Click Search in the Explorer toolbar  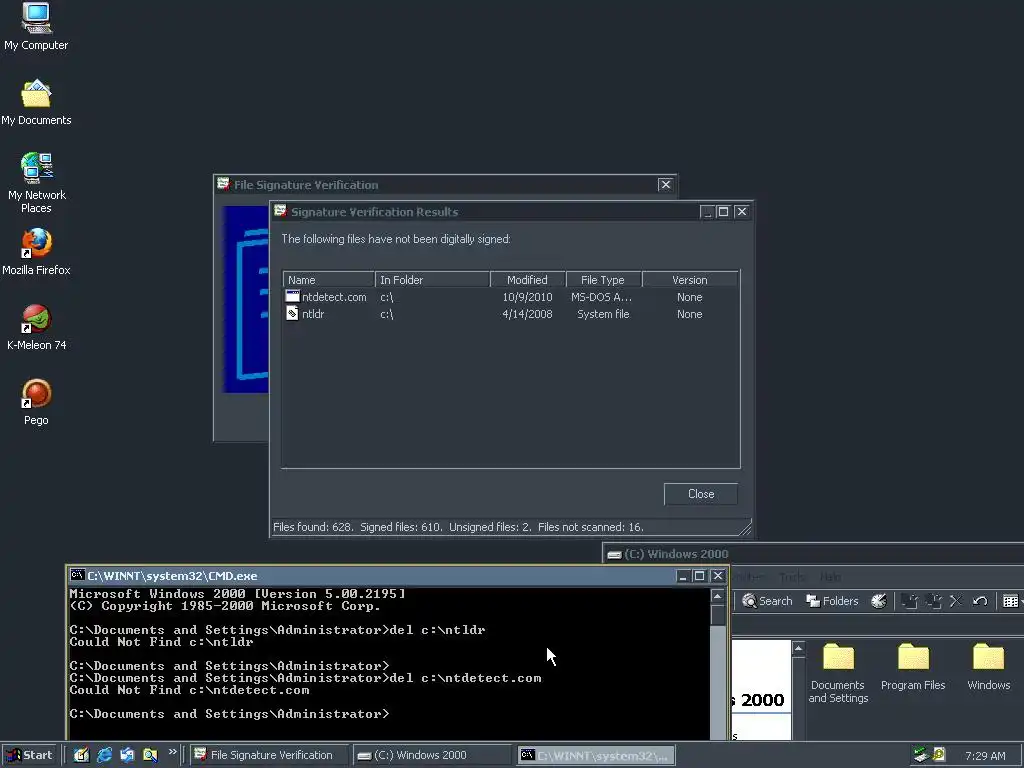(x=767, y=601)
